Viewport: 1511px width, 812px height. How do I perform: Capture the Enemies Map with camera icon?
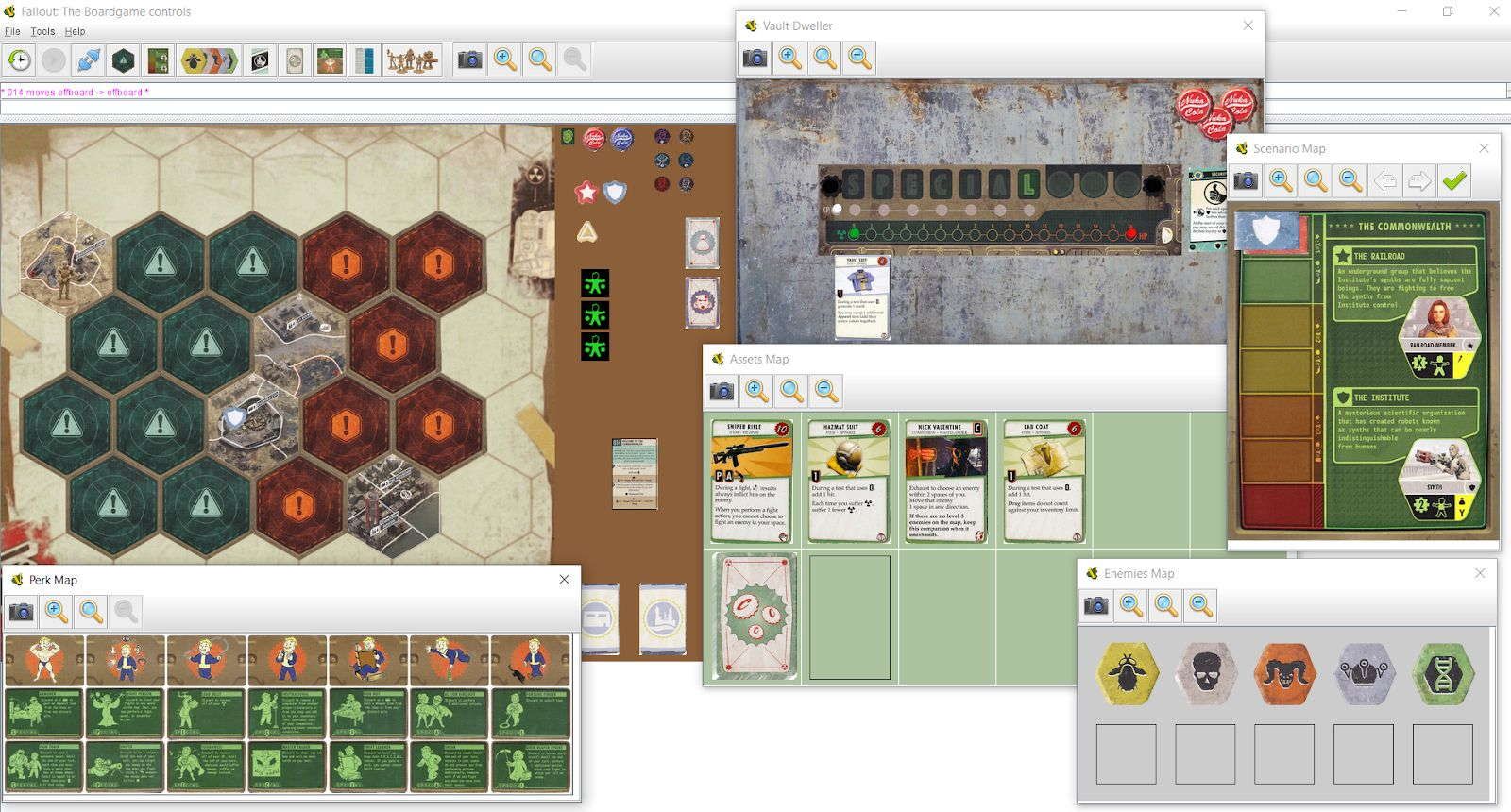[x=1096, y=605]
